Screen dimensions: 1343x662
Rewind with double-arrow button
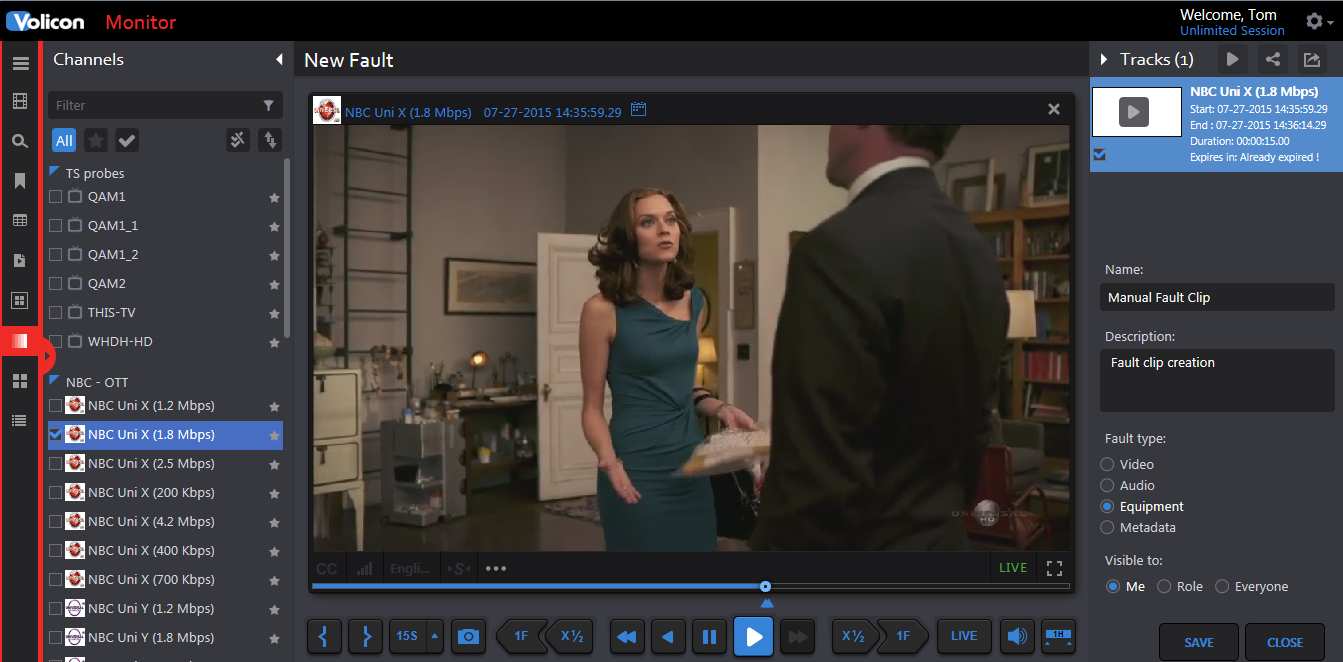coord(627,636)
